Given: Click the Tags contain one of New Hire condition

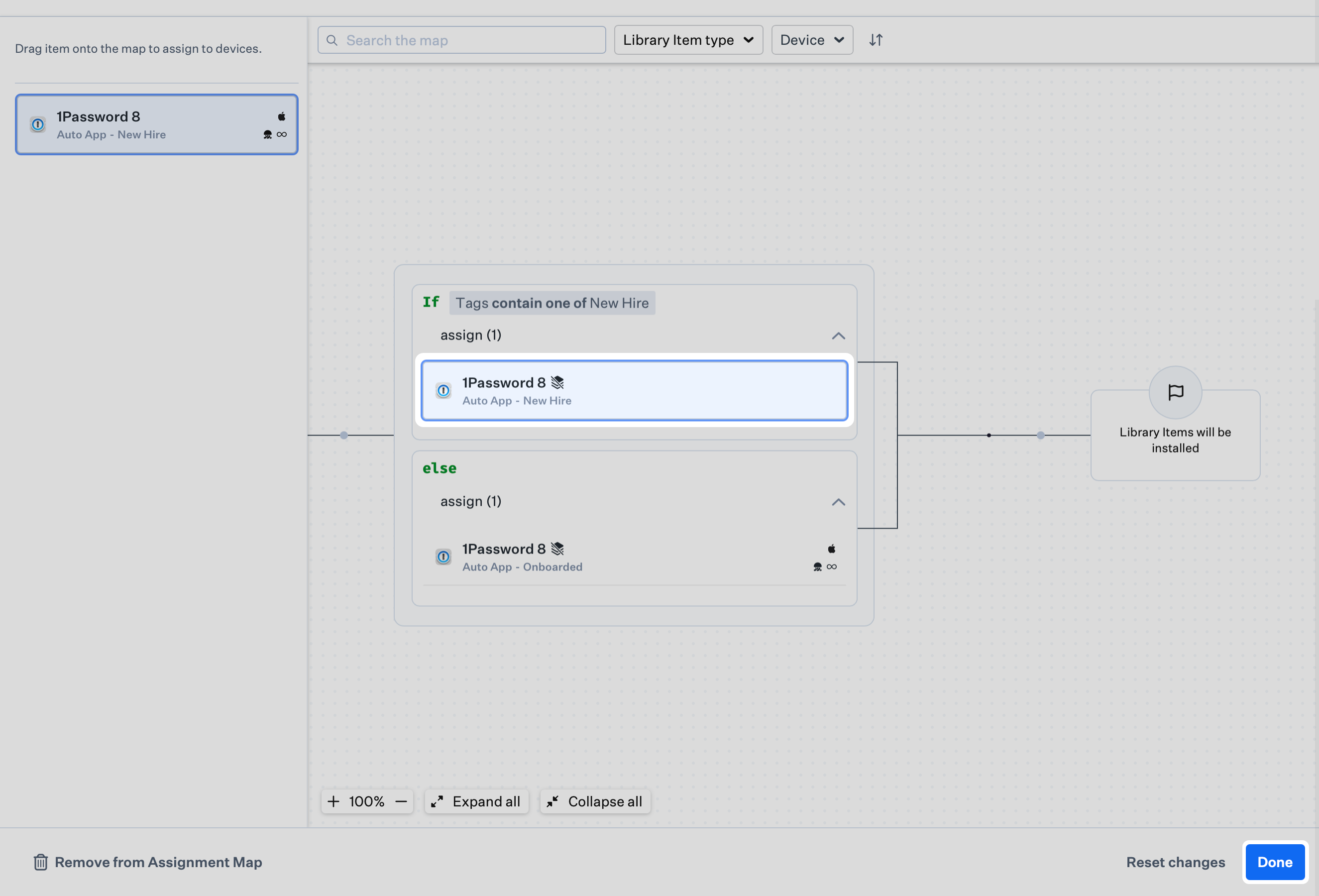Looking at the screenshot, I should pyautogui.click(x=552, y=303).
